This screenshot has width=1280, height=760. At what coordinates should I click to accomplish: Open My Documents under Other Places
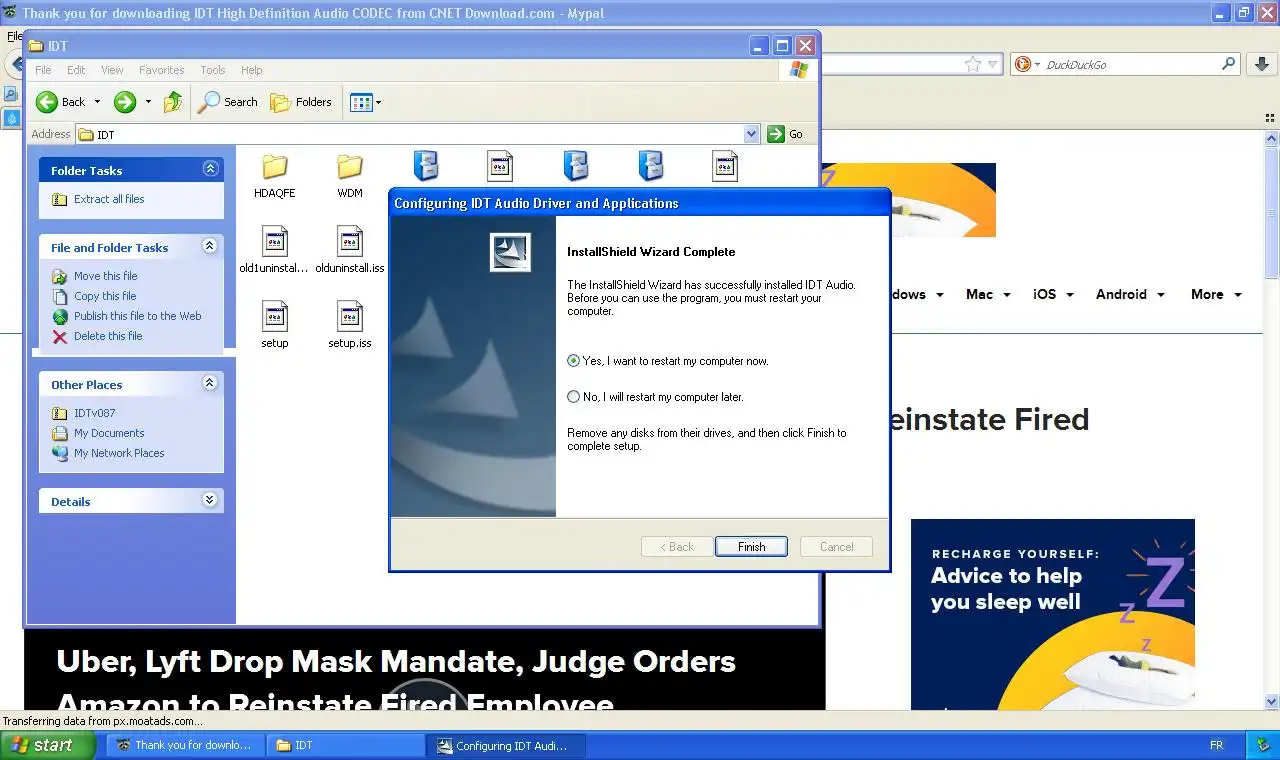coord(109,433)
